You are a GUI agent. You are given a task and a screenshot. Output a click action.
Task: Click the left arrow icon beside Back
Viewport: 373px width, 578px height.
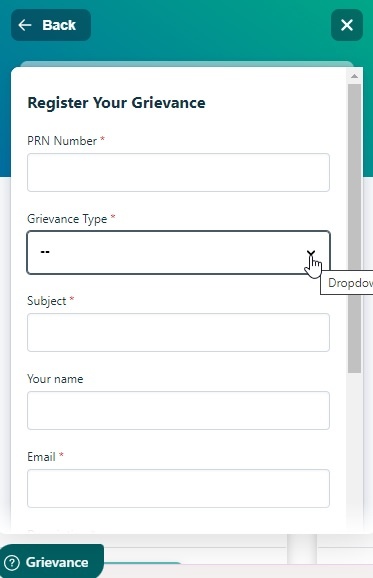[25, 25]
